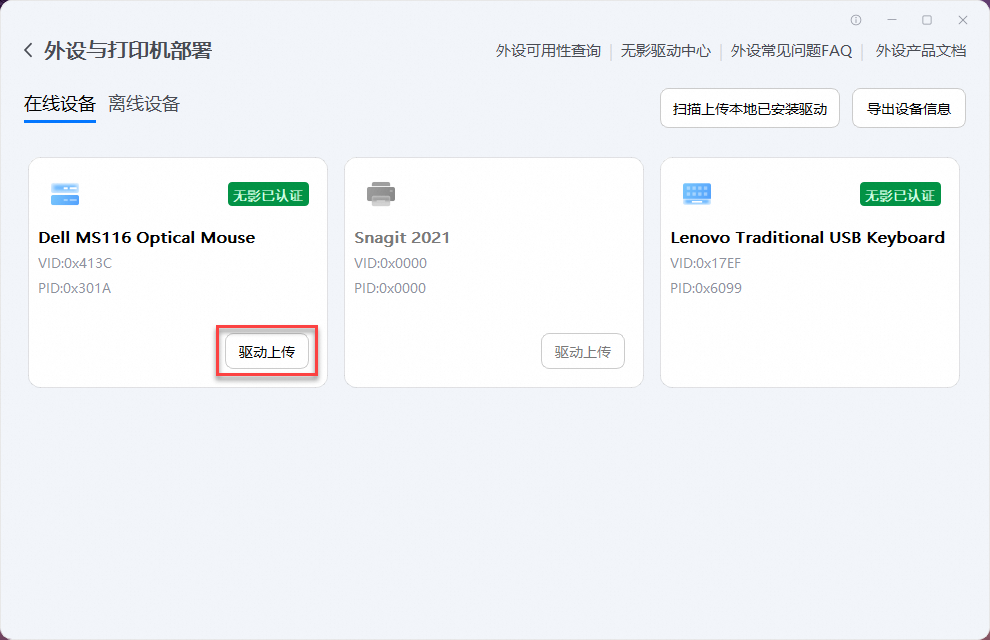Click the VID:0x0000 text
The height and width of the screenshot is (640, 990).
click(390, 263)
